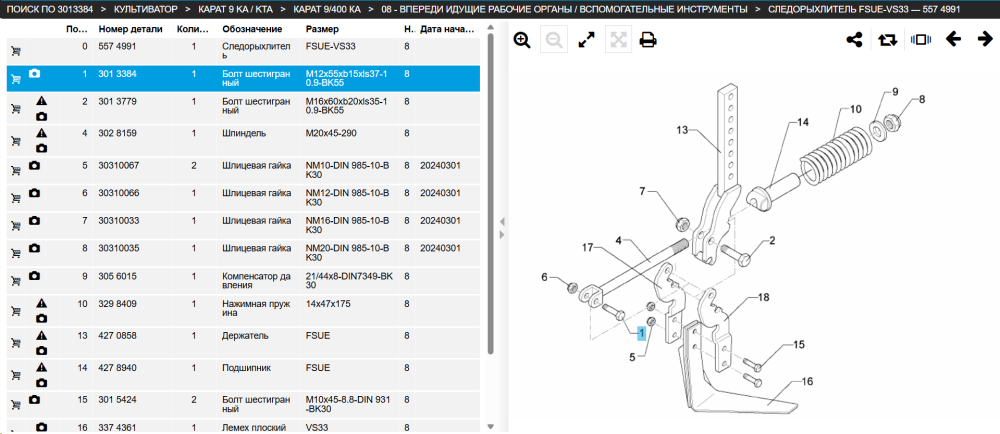Viewport: 1000px width, 434px height.
Task: Select row for part 329 8409
Action: pos(244,312)
